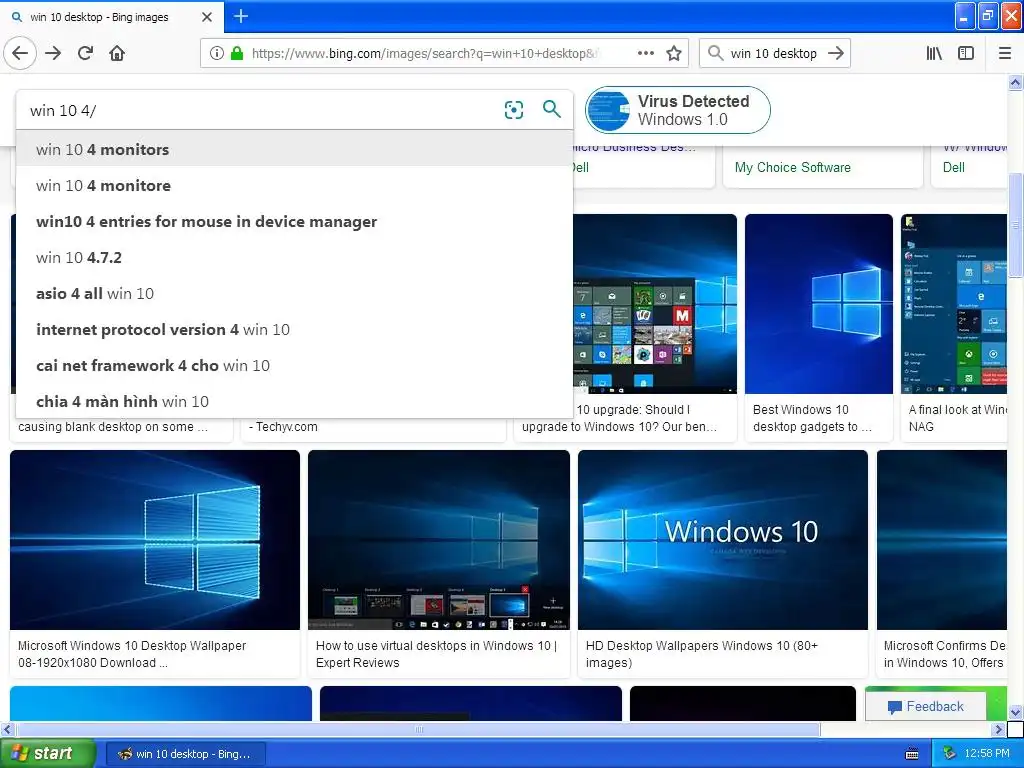Pick 'win10 4 entries for mouse' suggestion
The width and height of the screenshot is (1024, 768).
click(295, 221)
